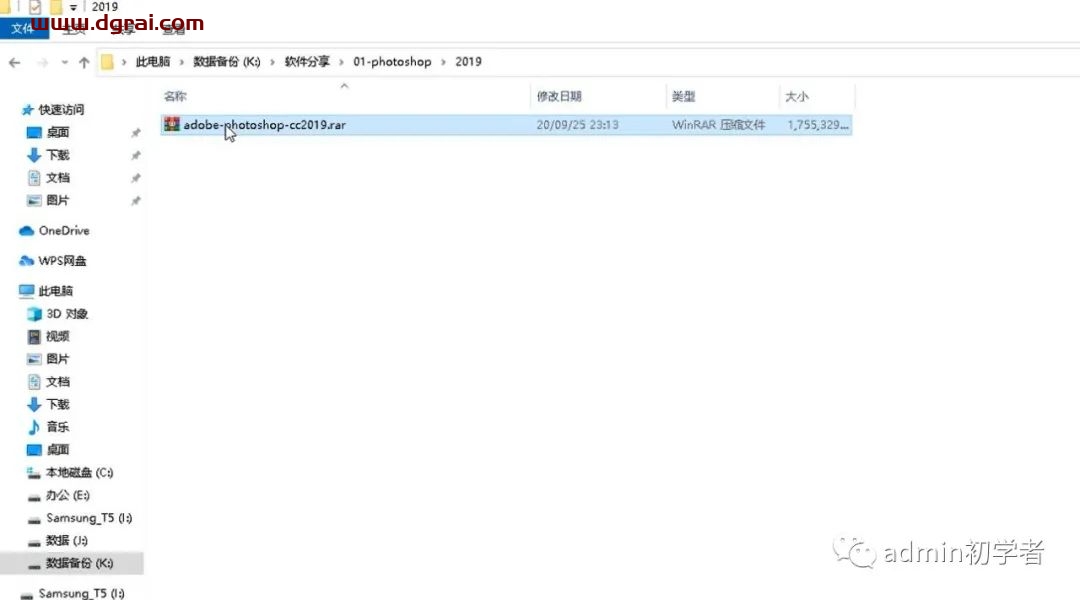
Task: Click the 视频 film icon
Action: (34, 337)
